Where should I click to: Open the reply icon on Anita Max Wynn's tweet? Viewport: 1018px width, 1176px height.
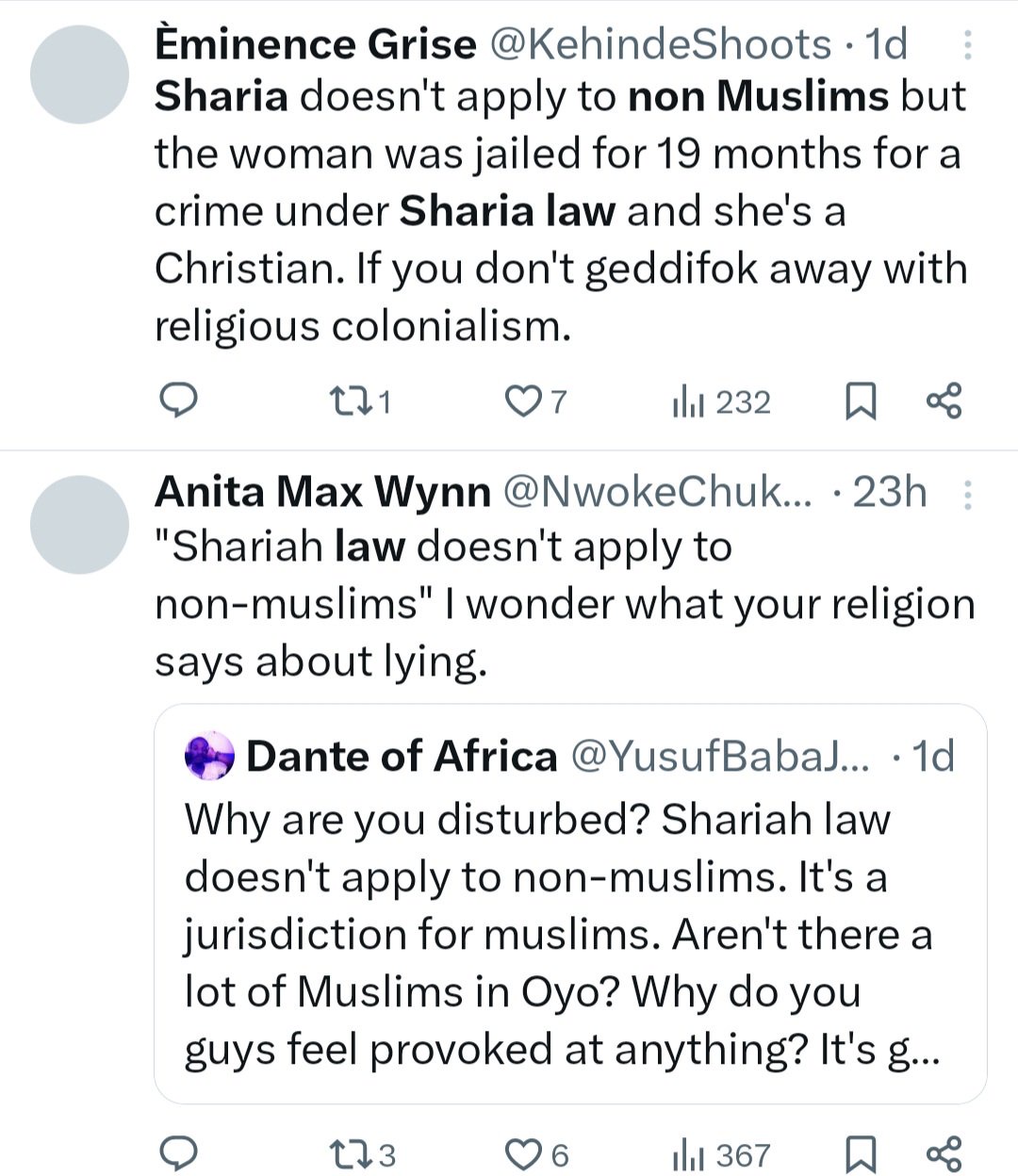pyautogui.click(x=179, y=1151)
